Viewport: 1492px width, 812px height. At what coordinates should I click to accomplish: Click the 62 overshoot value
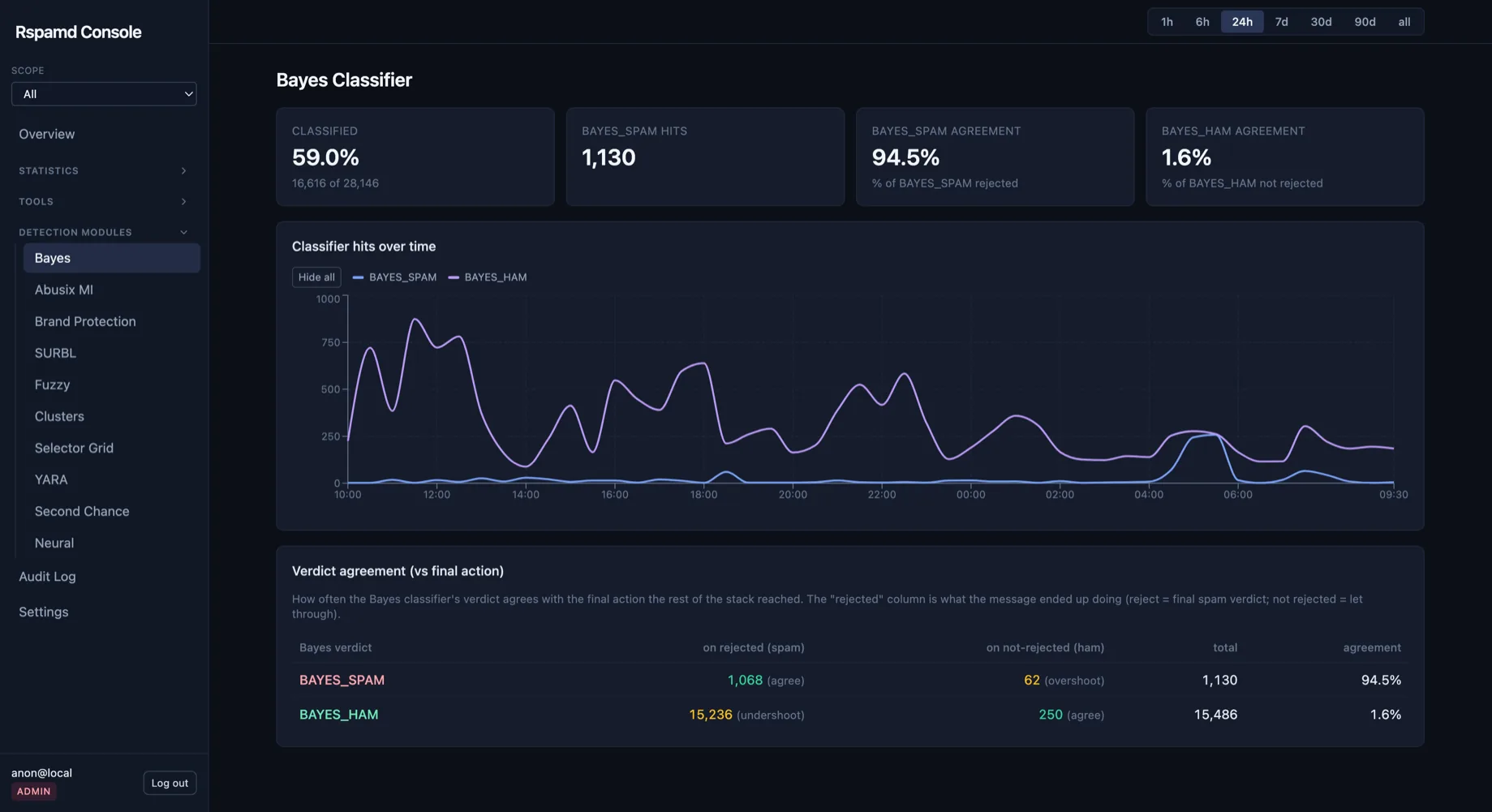click(1032, 680)
